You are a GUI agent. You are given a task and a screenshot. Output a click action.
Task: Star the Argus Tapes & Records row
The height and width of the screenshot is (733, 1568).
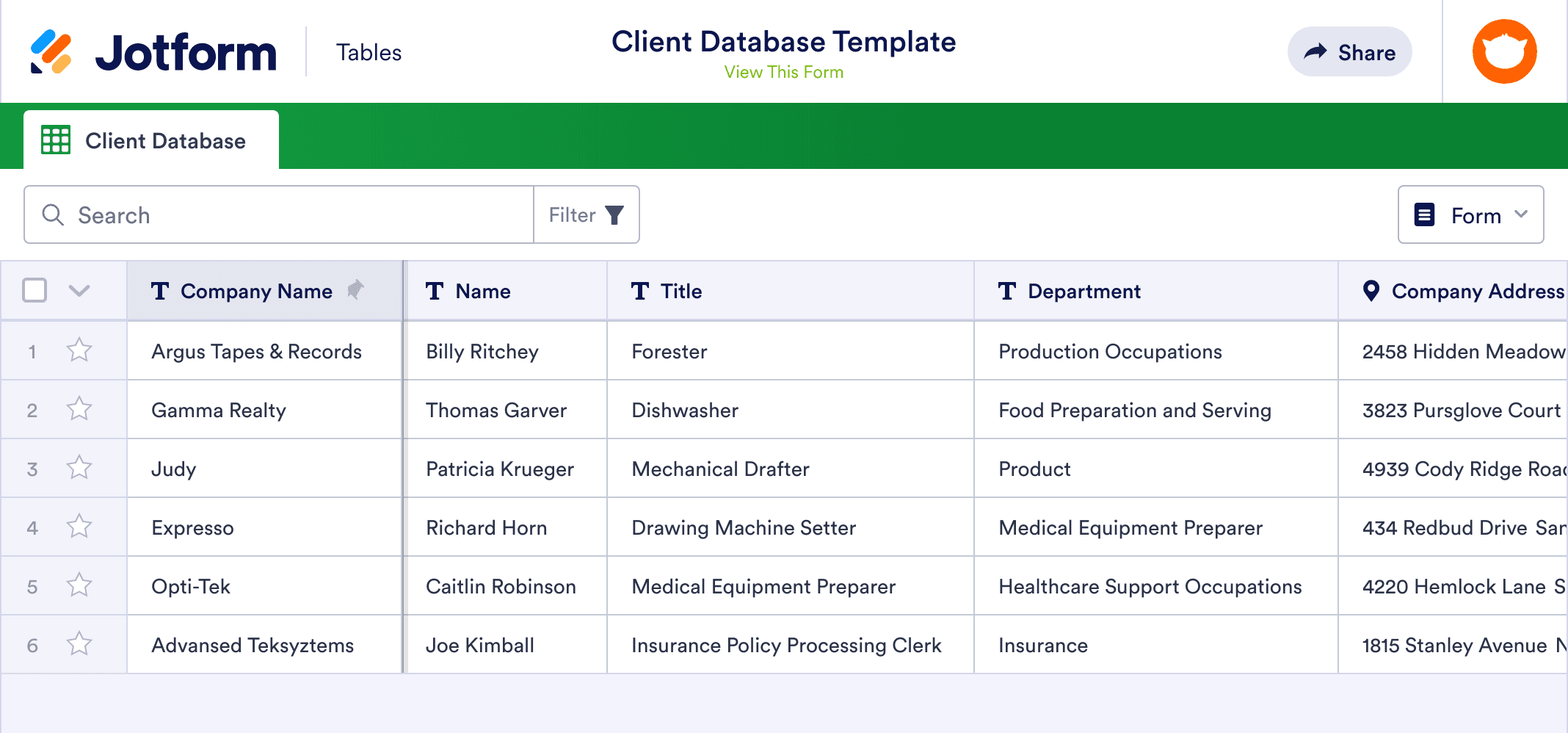79,350
